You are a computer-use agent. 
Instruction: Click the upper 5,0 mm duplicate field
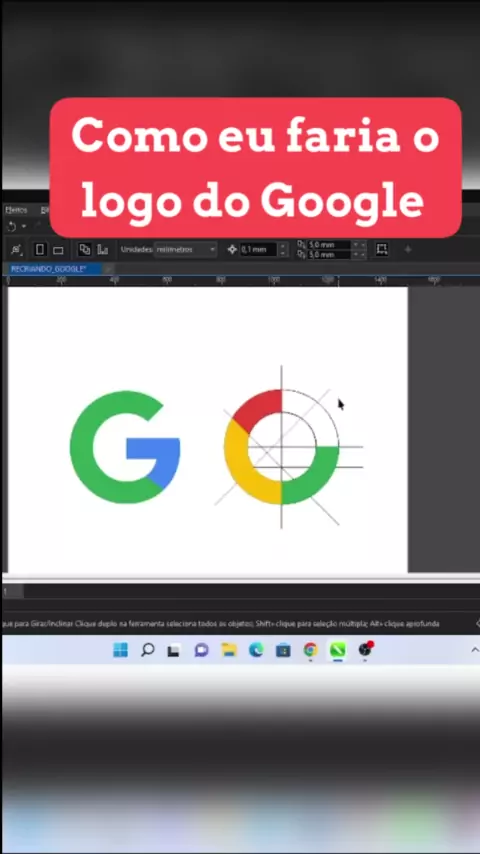tap(329, 245)
